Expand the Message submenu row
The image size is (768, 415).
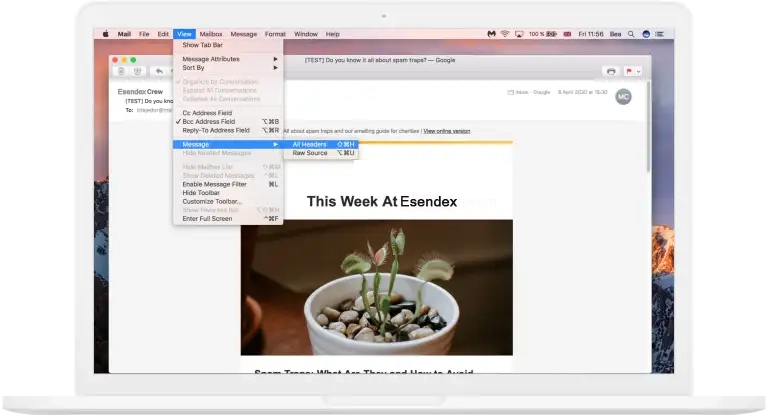point(228,144)
